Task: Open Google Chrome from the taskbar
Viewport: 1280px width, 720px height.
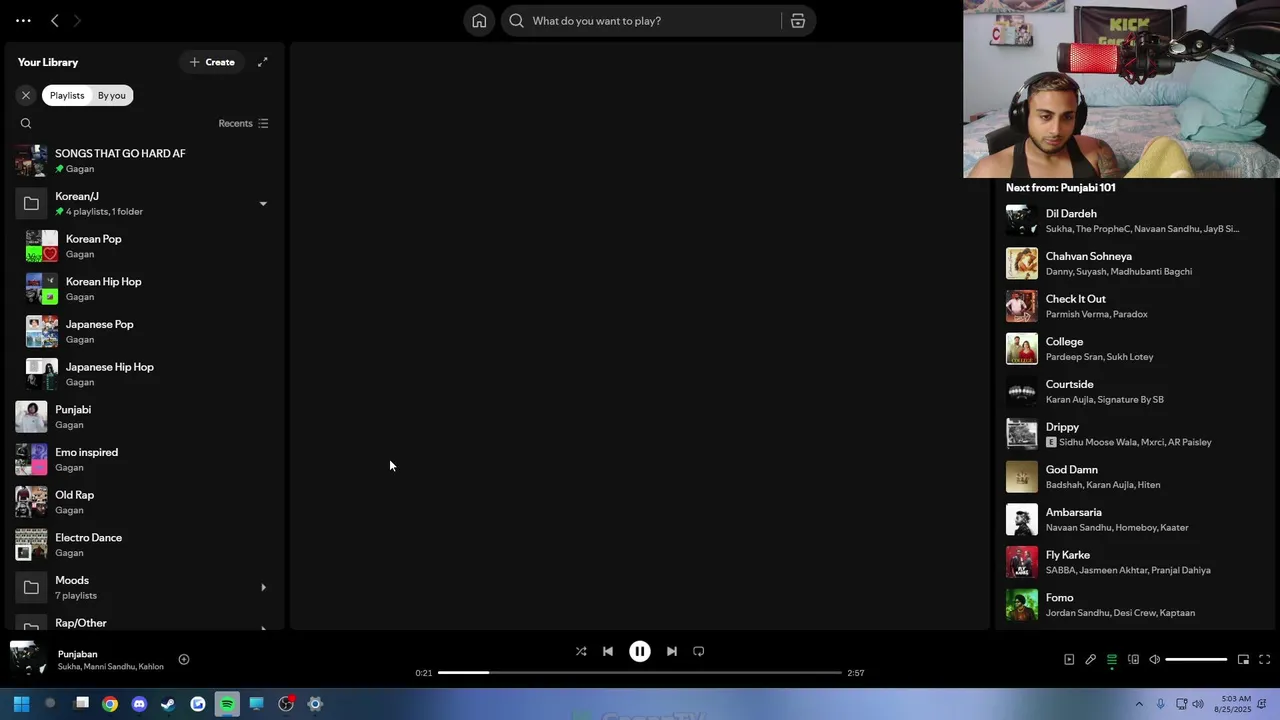Action: point(110,704)
